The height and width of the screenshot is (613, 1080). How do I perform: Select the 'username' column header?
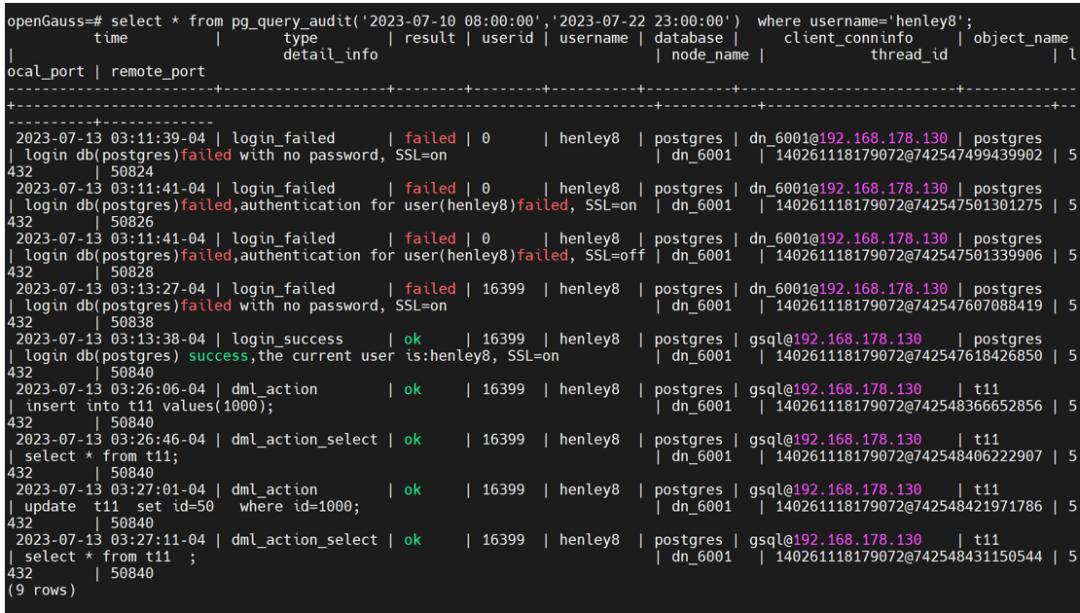tap(594, 38)
